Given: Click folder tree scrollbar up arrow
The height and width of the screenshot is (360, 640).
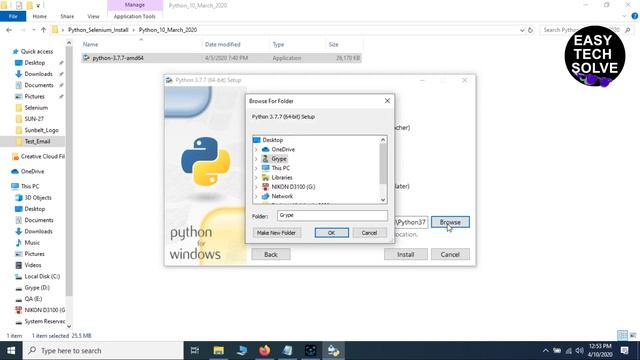Looking at the screenshot, I should pos(383,140).
